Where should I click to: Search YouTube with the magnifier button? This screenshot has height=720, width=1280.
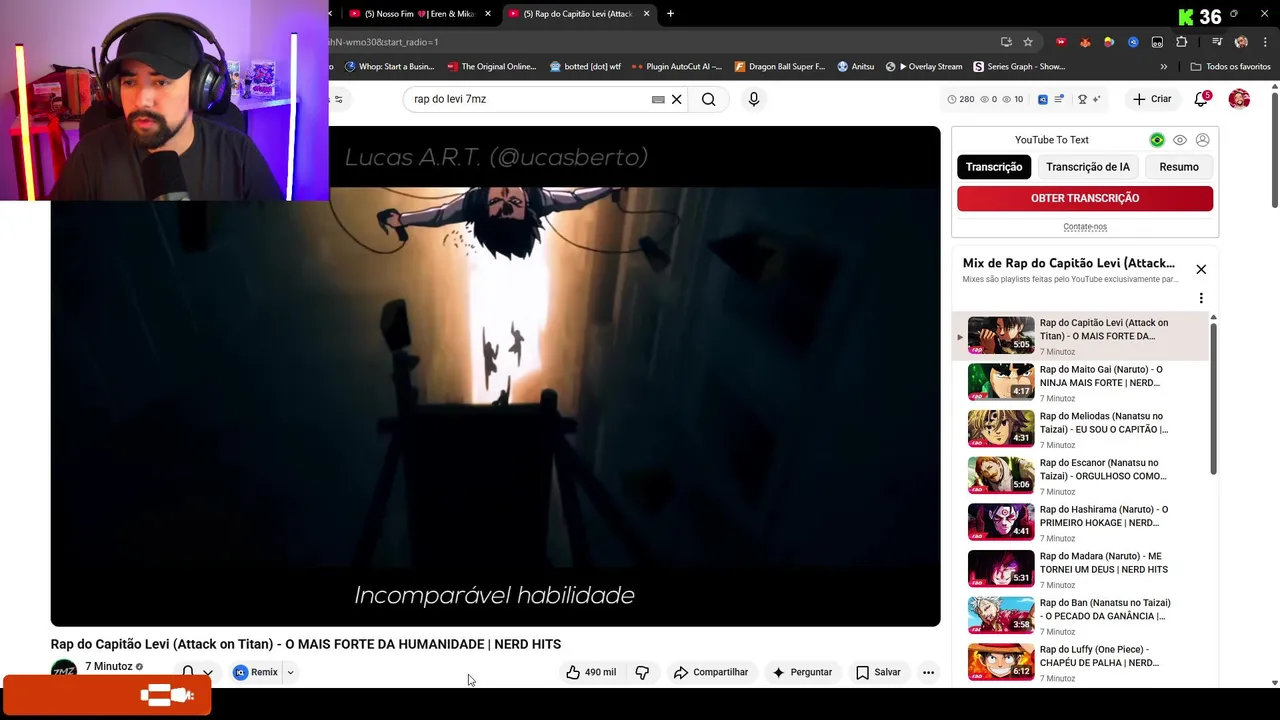click(x=708, y=99)
